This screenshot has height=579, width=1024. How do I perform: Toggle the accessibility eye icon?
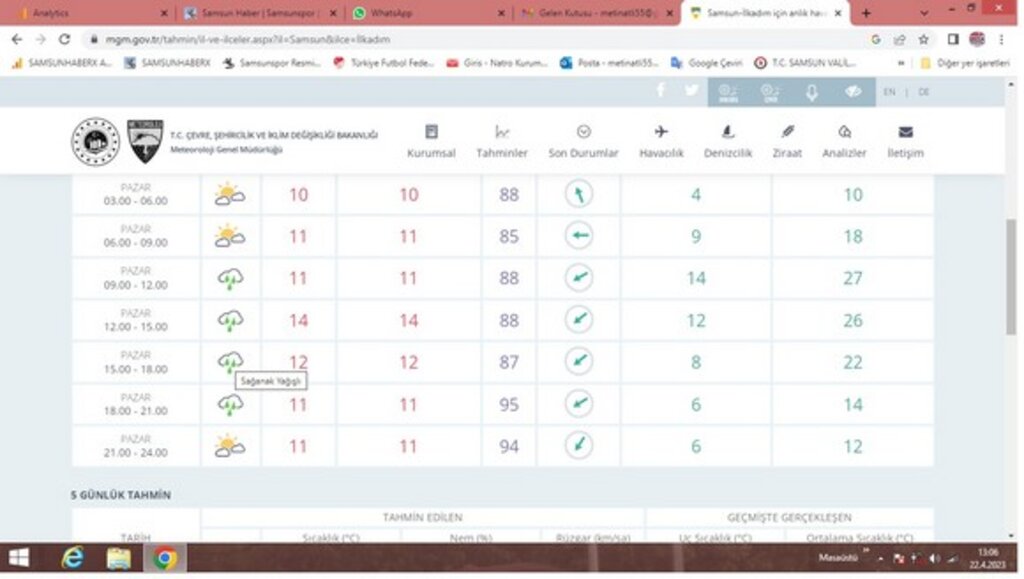[x=852, y=92]
